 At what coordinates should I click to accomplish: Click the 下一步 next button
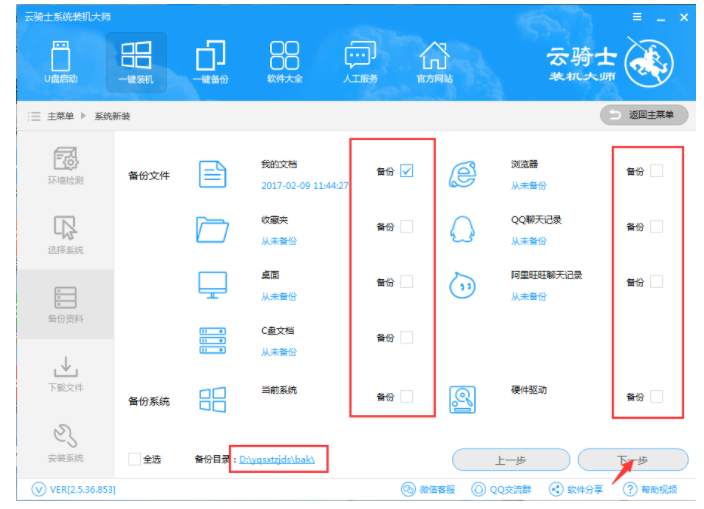pyautogui.click(x=633, y=460)
